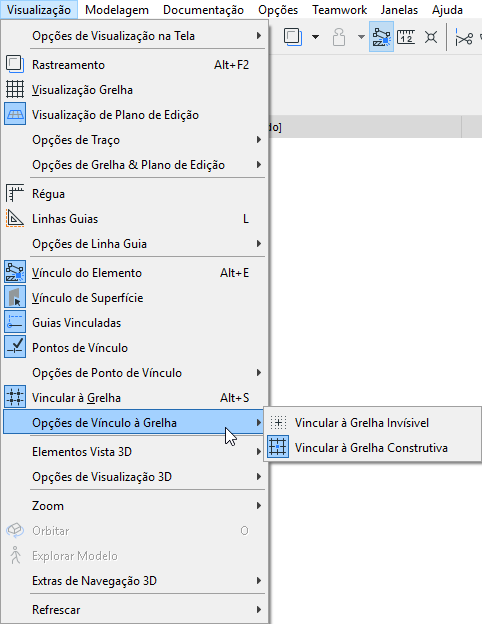Click the Linhas Guias triangle icon

tap(15, 219)
